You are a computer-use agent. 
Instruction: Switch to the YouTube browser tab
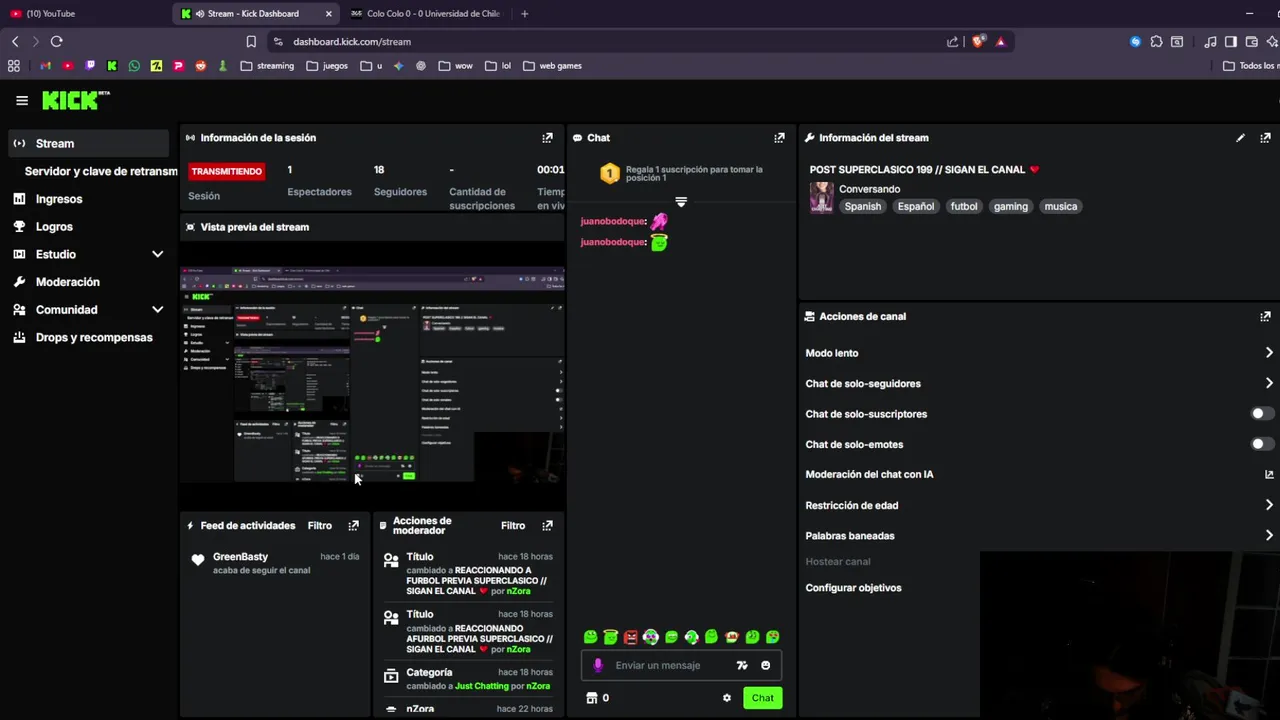pos(84,14)
